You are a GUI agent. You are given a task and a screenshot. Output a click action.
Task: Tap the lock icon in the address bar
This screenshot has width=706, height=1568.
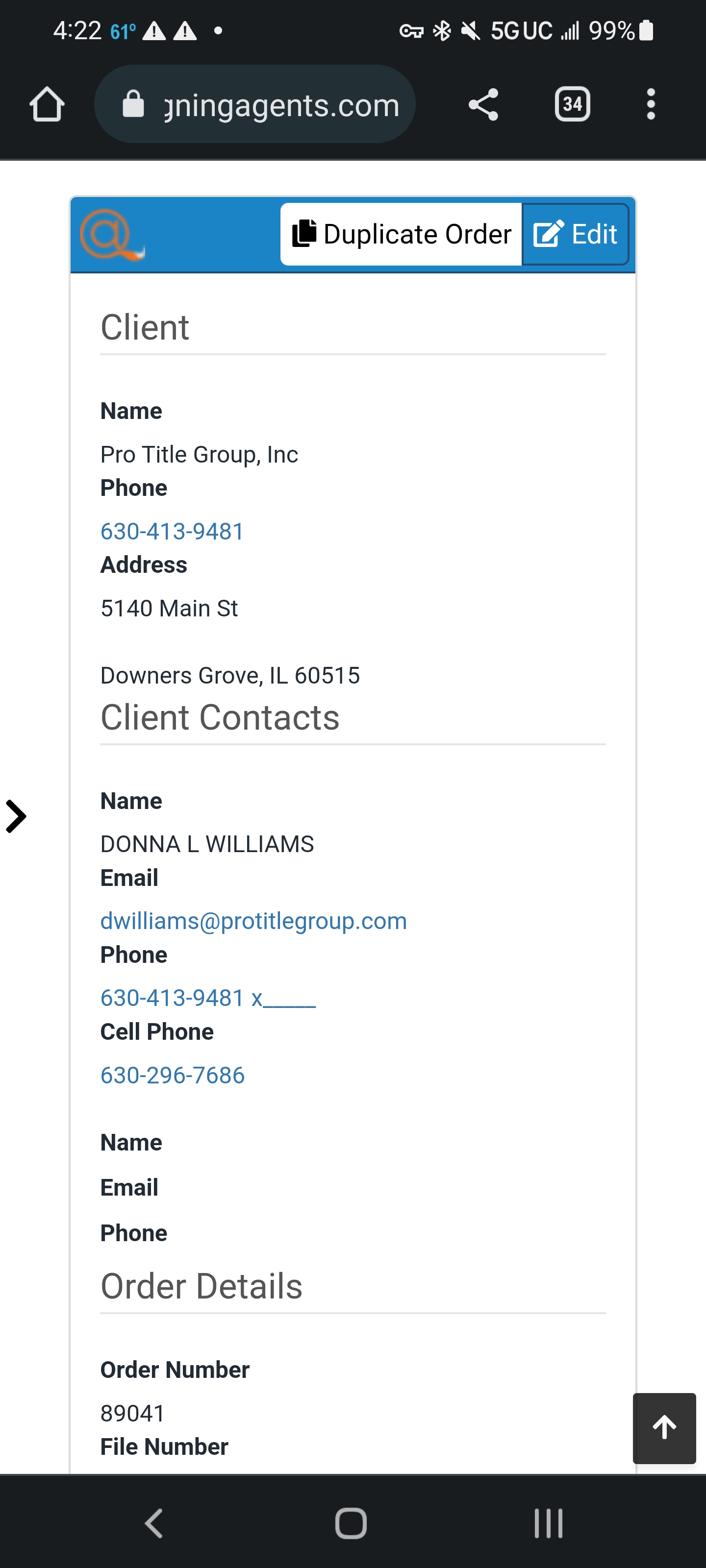(x=133, y=104)
